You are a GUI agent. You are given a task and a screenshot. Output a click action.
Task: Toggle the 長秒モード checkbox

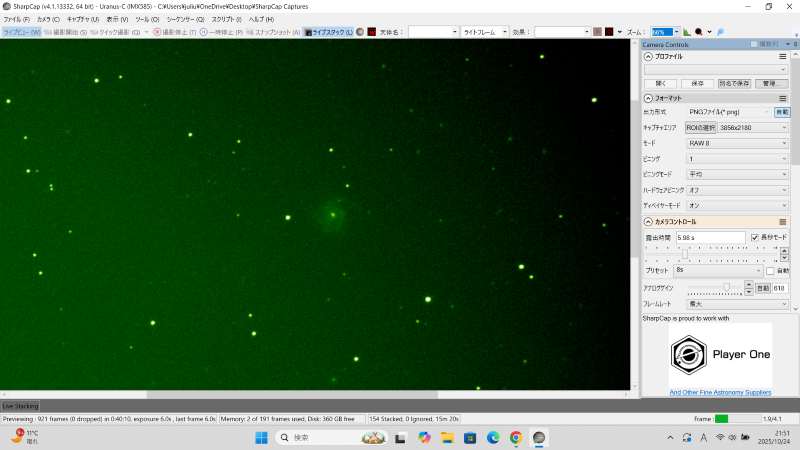[x=755, y=237]
